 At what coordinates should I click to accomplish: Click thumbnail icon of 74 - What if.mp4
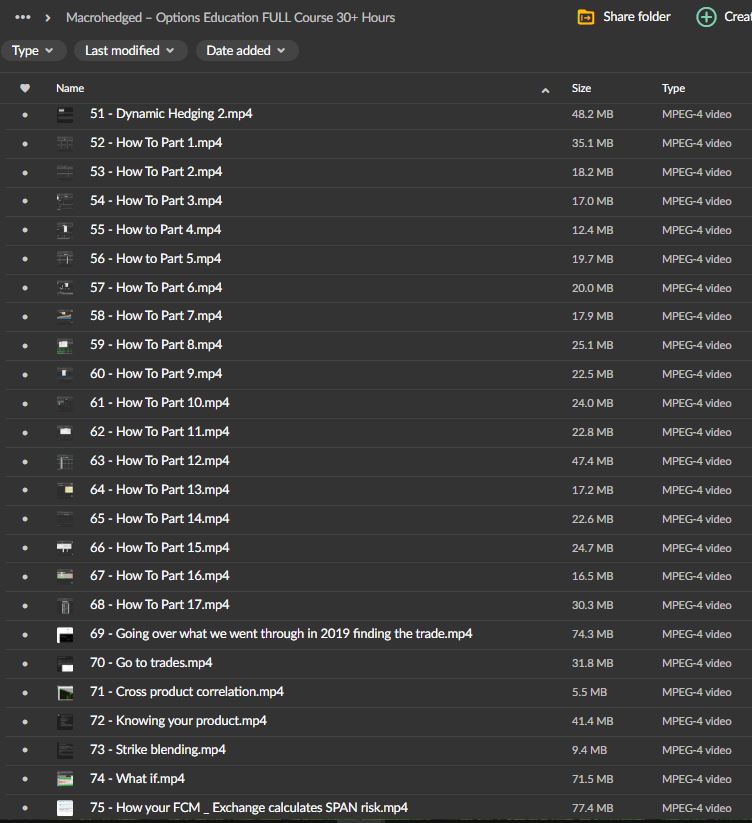(x=65, y=779)
